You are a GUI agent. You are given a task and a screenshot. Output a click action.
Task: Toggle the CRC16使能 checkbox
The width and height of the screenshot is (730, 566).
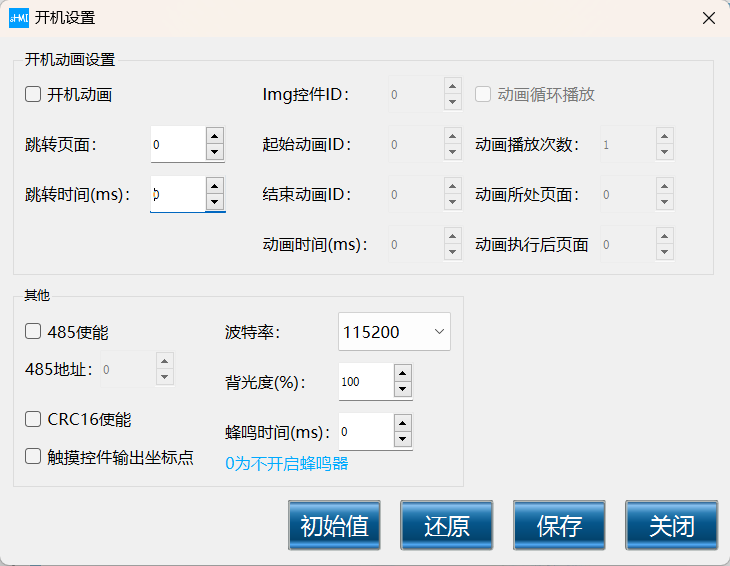pyautogui.click(x=33, y=419)
